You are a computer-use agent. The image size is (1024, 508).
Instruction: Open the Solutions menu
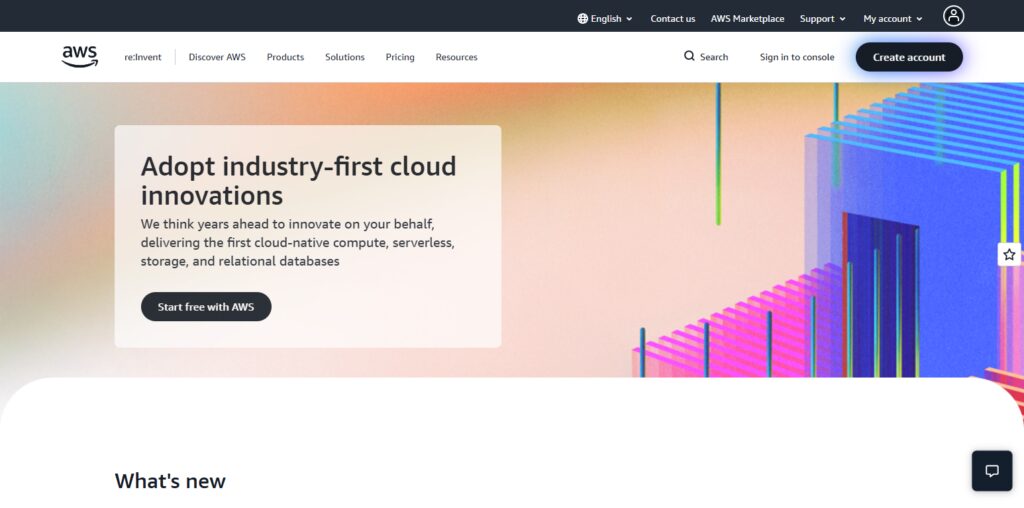click(345, 57)
